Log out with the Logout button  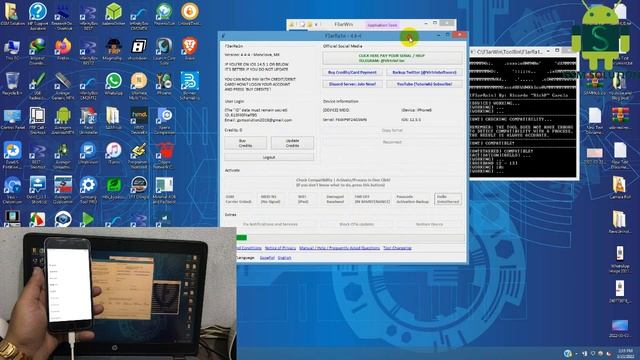tap(269, 157)
